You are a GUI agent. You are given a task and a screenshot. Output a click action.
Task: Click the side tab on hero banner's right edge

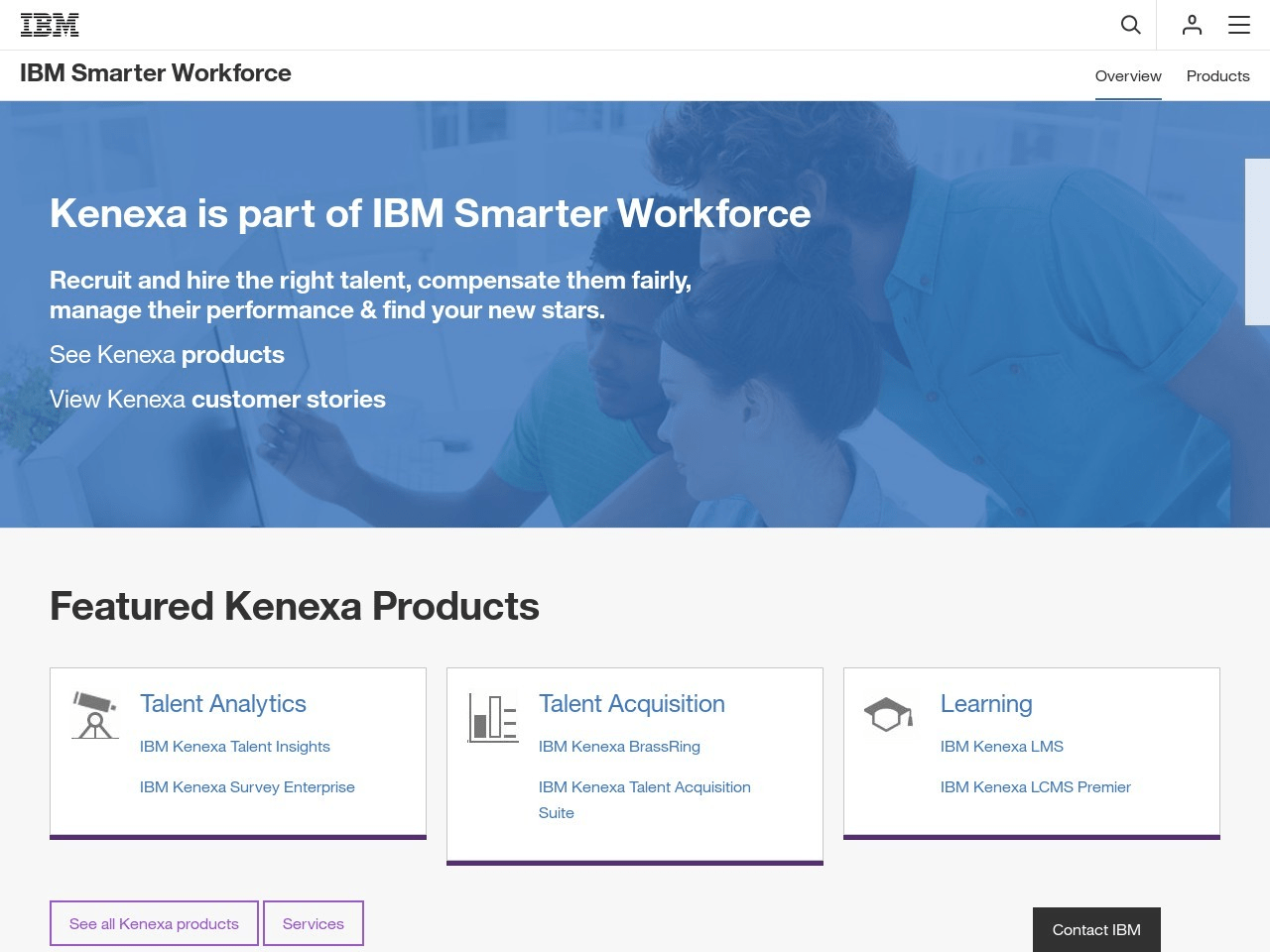(1257, 242)
